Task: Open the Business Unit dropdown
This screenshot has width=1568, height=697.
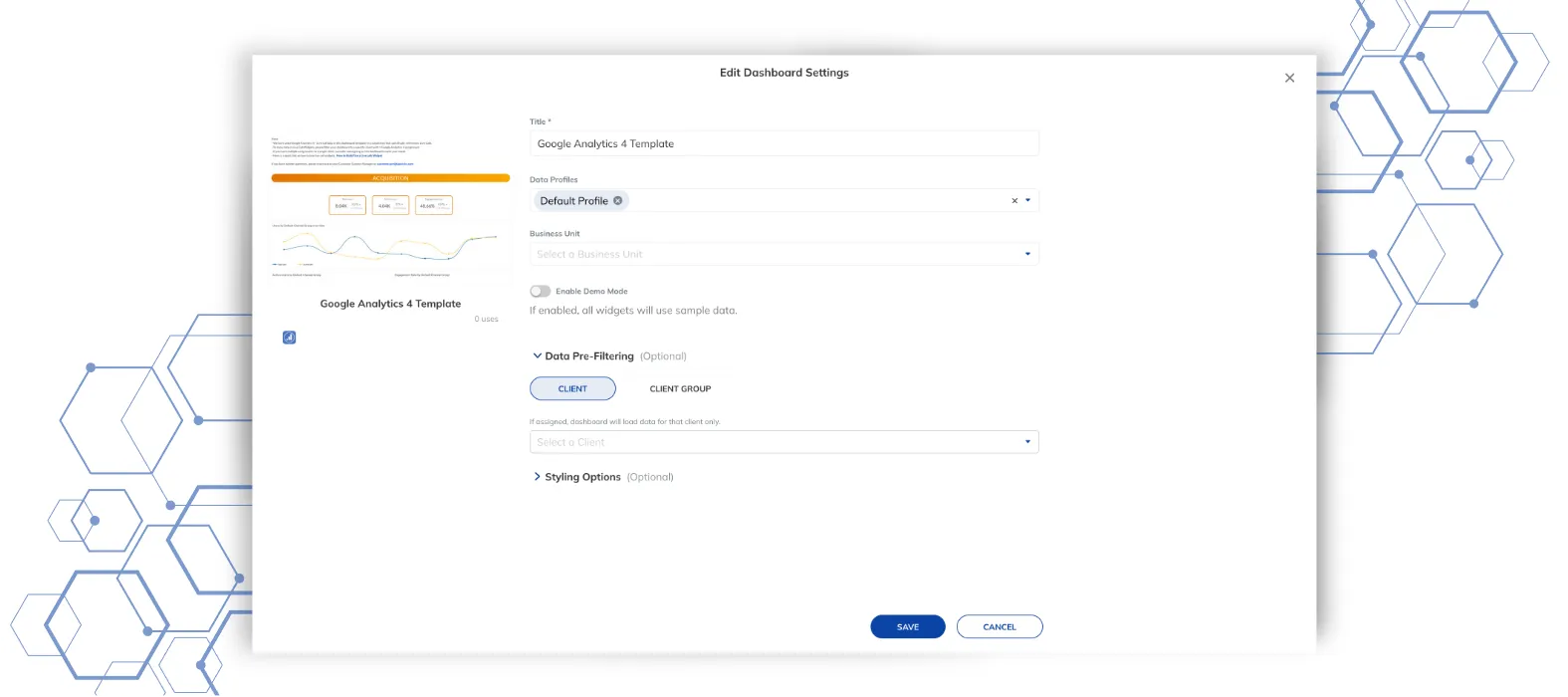Action: click(784, 254)
